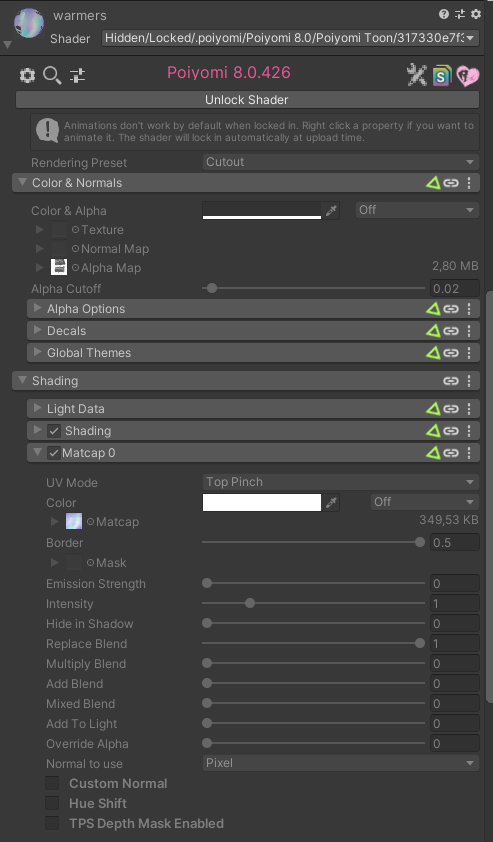Open the presets sliders icon beside search
The image size is (493, 842).
pyautogui.click(x=77, y=76)
